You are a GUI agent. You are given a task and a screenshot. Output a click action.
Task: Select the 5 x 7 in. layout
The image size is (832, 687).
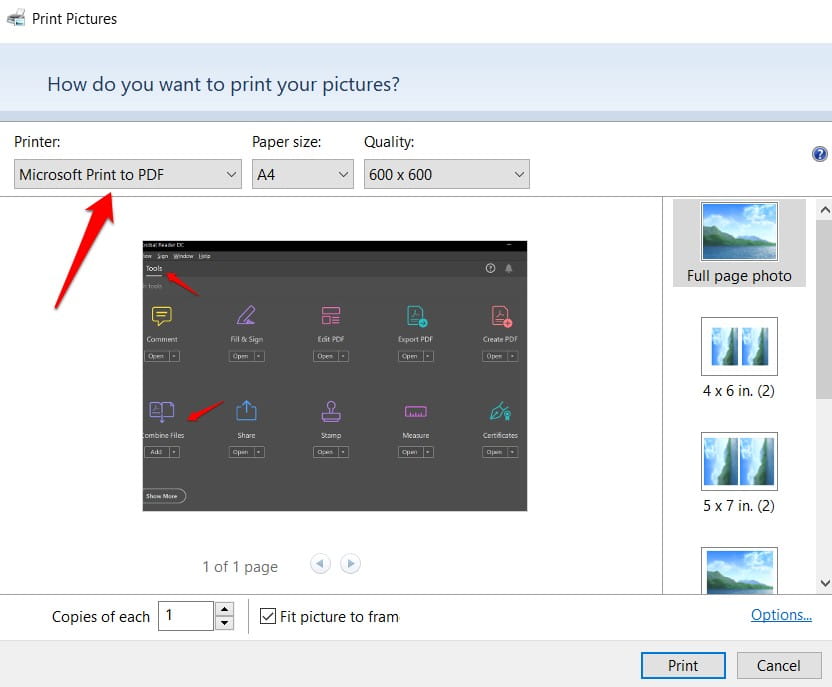click(x=739, y=461)
